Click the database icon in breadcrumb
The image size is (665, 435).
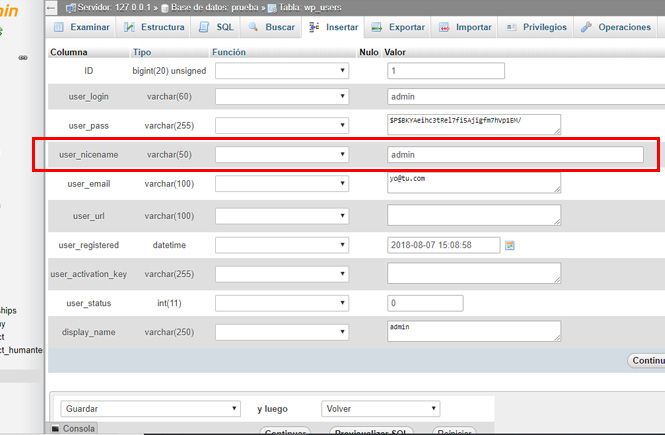point(165,8)
